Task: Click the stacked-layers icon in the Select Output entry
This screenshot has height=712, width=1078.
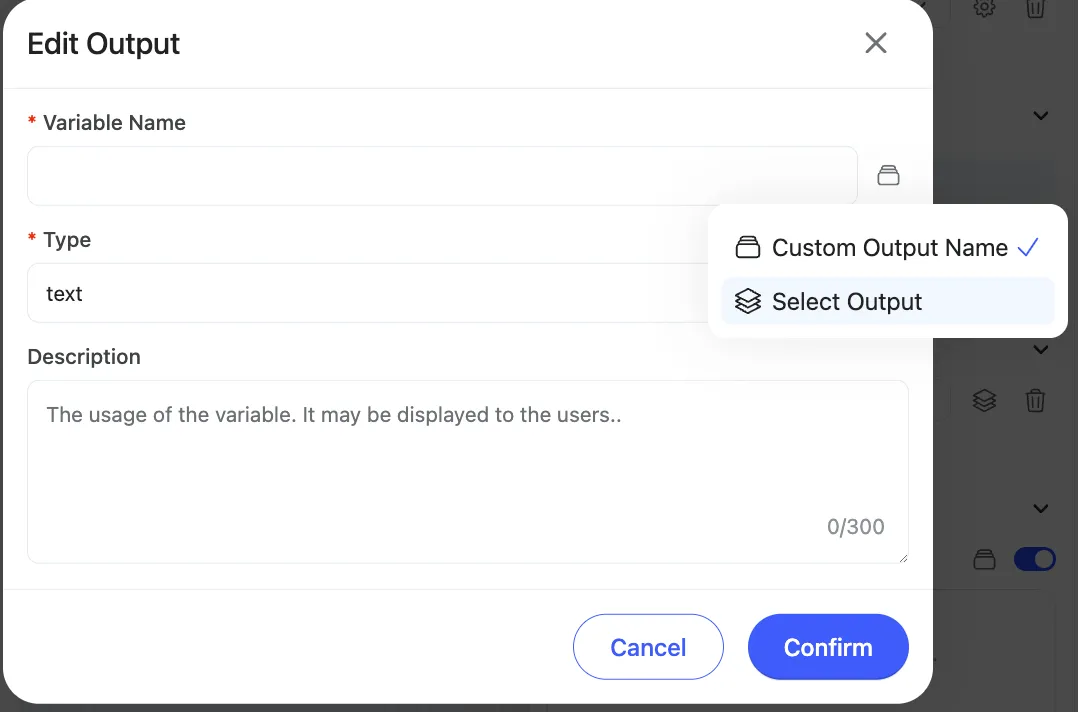Action: 748,302
